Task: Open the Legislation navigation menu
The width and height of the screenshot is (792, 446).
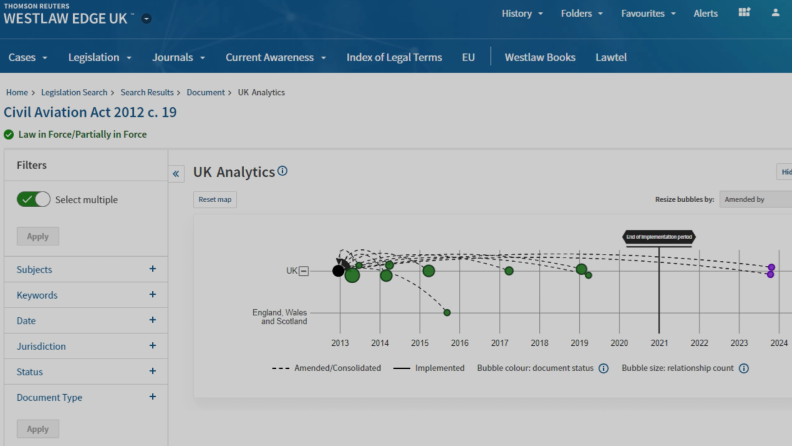Action: click(98, 57)
